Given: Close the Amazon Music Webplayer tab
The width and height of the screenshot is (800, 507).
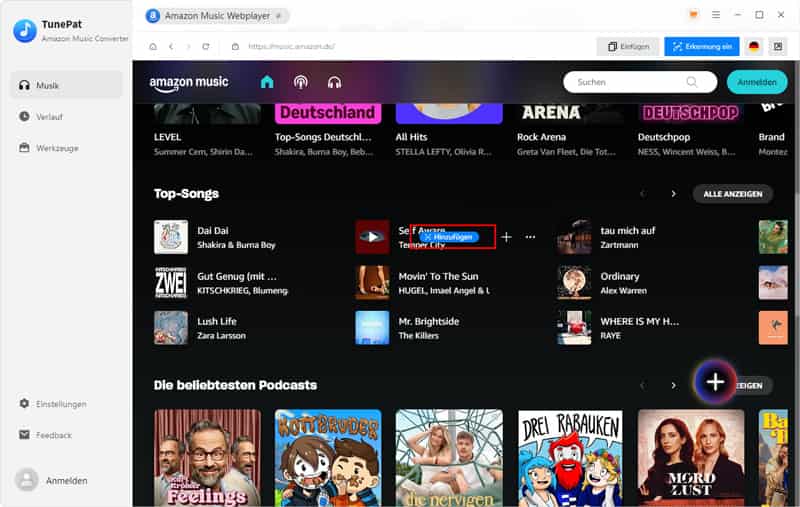Looking at the screenshot, I should (x=279, y=16).
